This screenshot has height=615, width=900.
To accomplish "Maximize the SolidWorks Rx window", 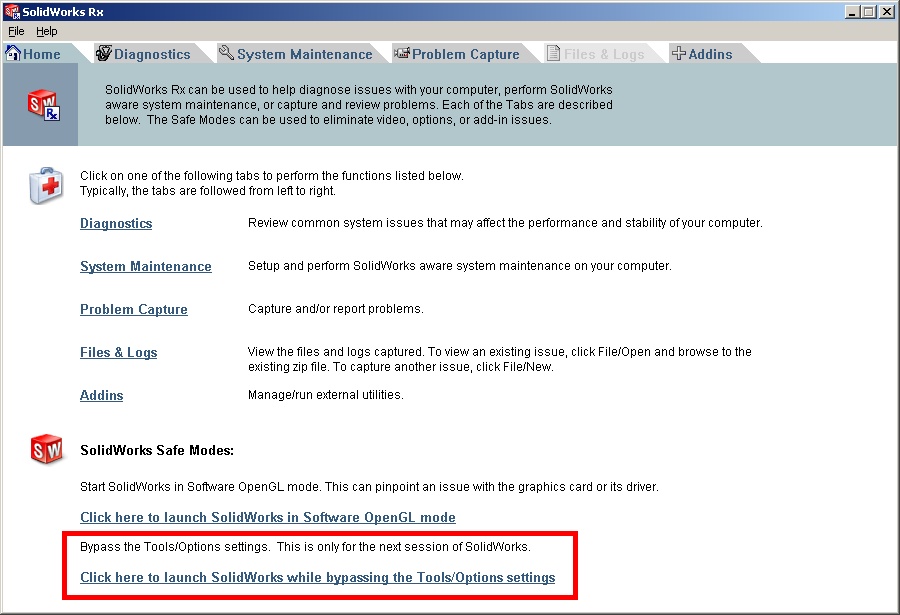I will pyautogui.click(x=868, y=11).
